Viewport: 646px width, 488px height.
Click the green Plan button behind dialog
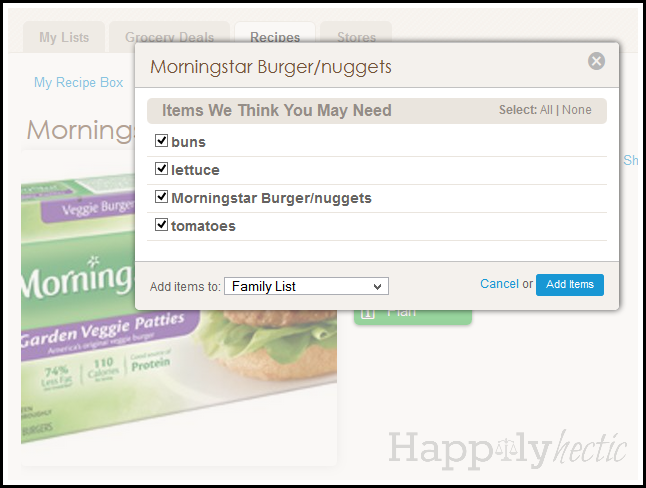pos(413,317)
